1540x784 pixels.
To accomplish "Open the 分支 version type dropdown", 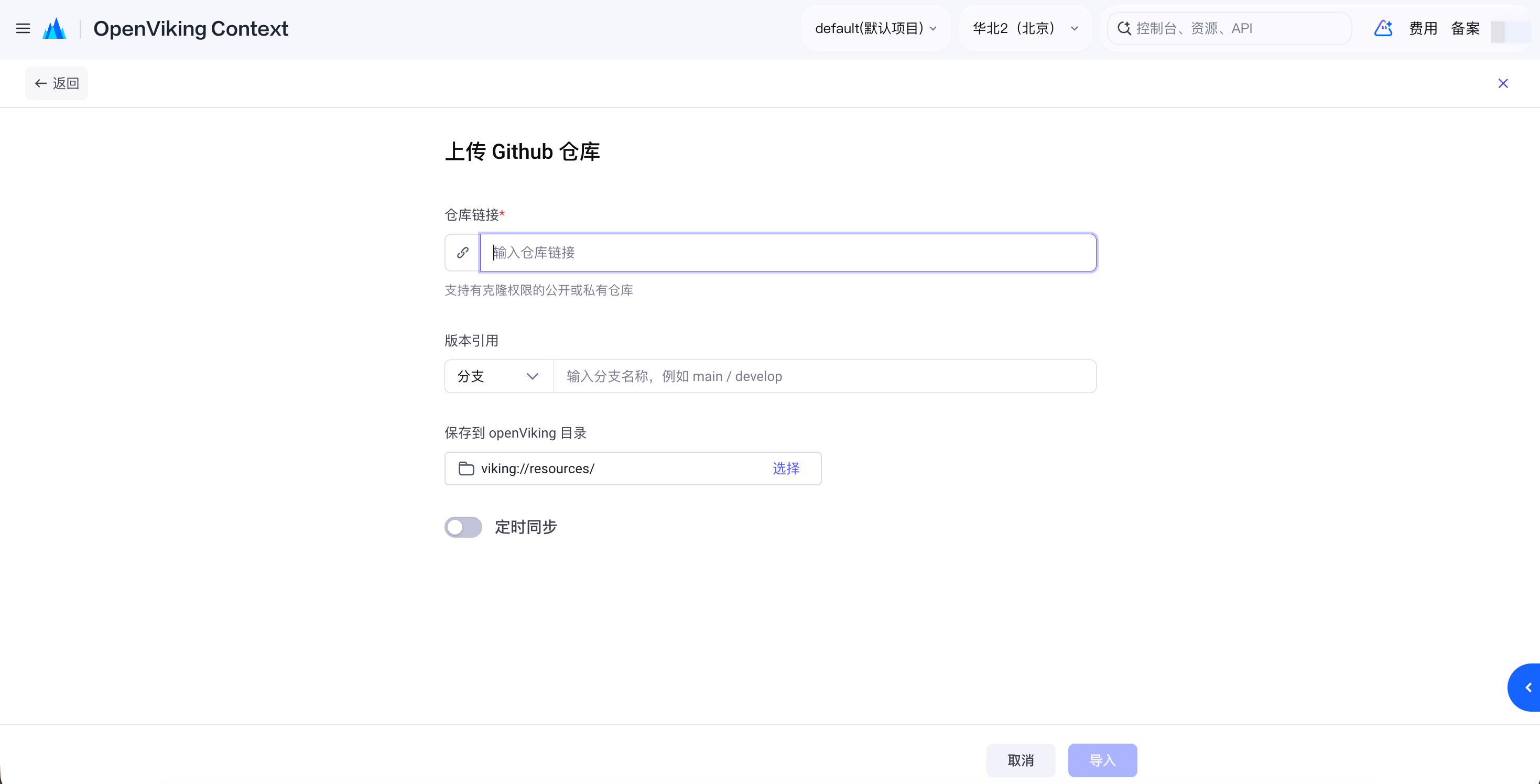I will click(499, 376).
